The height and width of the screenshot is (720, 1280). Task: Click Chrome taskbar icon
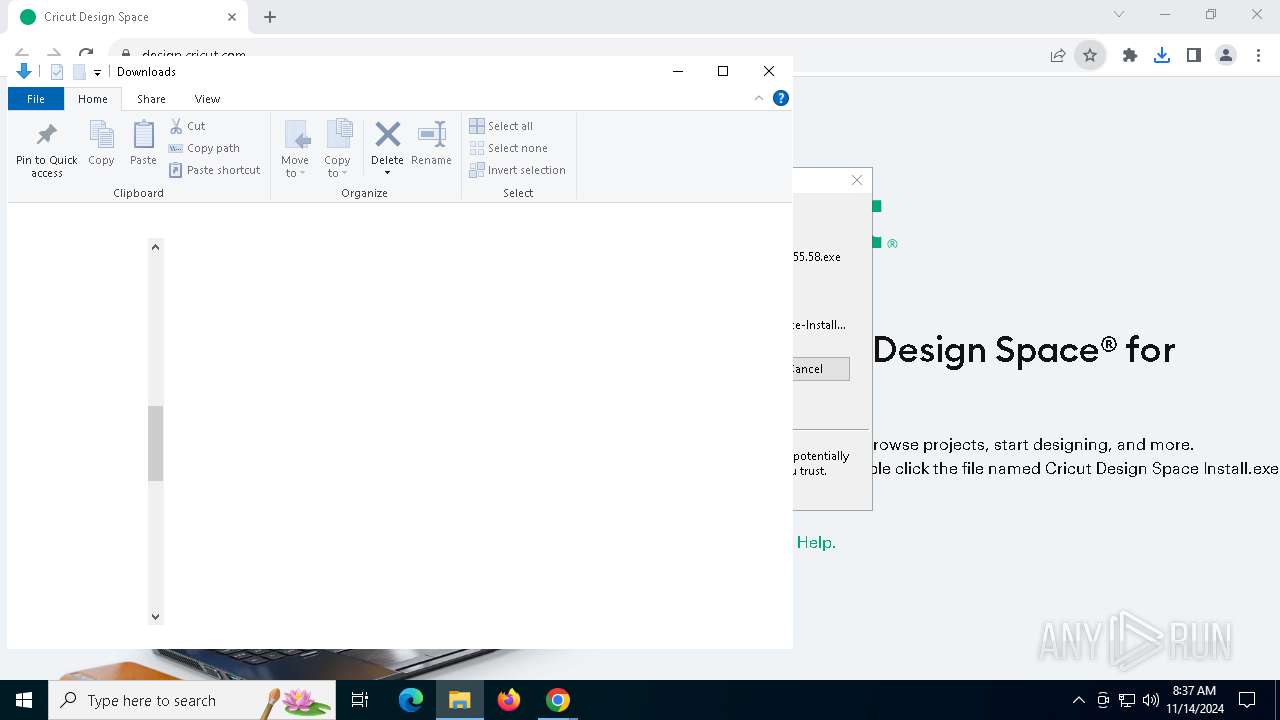tap(558, 700)
